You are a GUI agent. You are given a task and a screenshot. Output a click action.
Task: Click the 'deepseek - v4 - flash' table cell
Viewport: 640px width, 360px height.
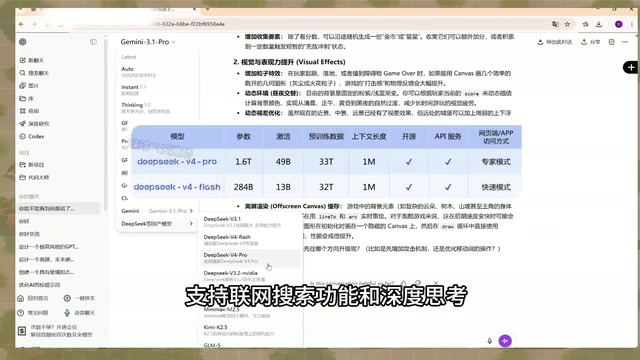[177, 187]
